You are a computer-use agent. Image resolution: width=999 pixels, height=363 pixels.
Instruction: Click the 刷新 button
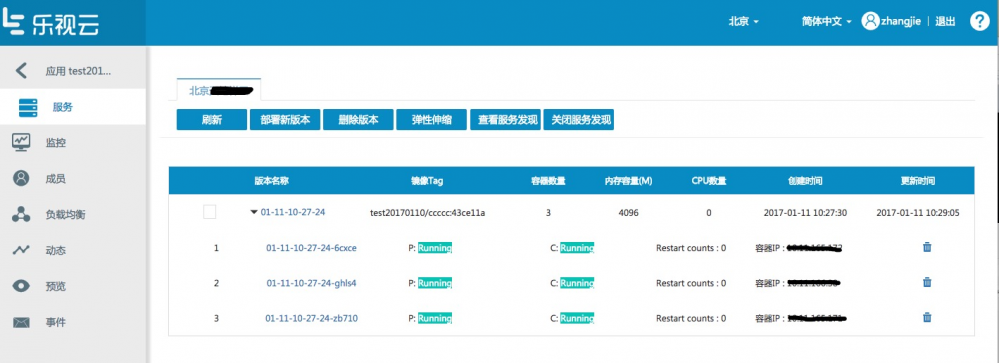(212, 120)
